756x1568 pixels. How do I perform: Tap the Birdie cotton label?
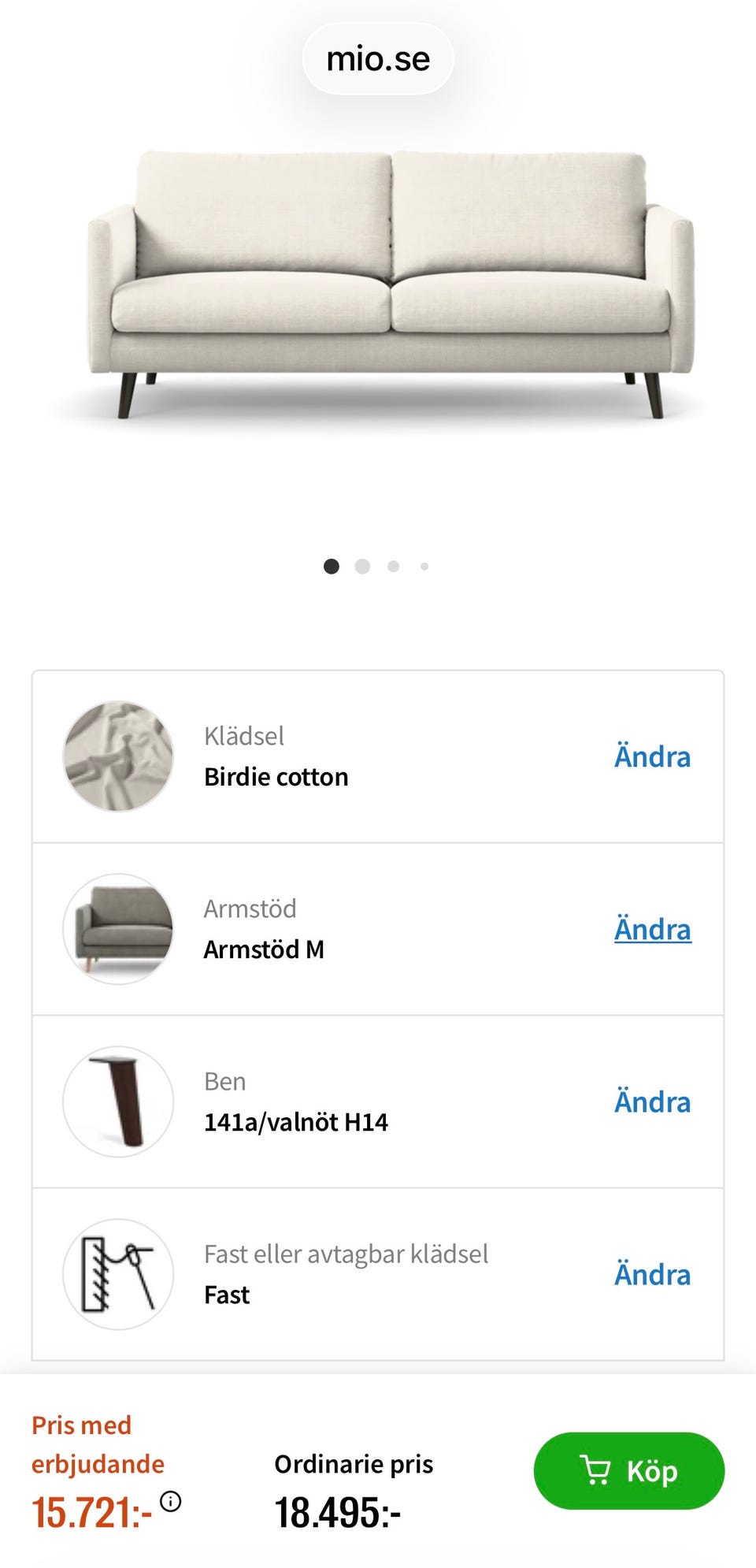click(x=276, y=777)
